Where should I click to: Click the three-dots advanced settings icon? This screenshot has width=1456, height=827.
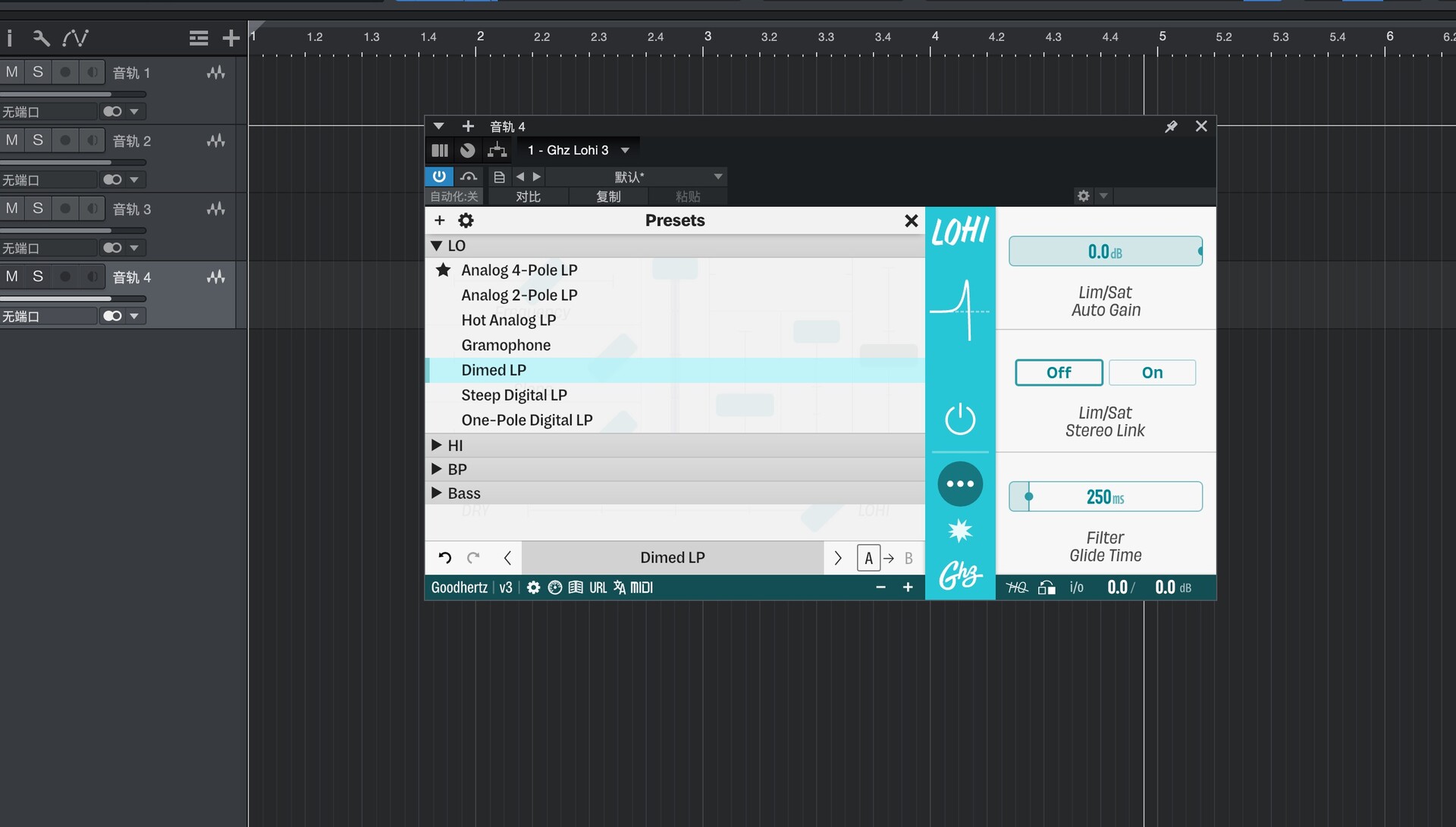click(960, 484)
